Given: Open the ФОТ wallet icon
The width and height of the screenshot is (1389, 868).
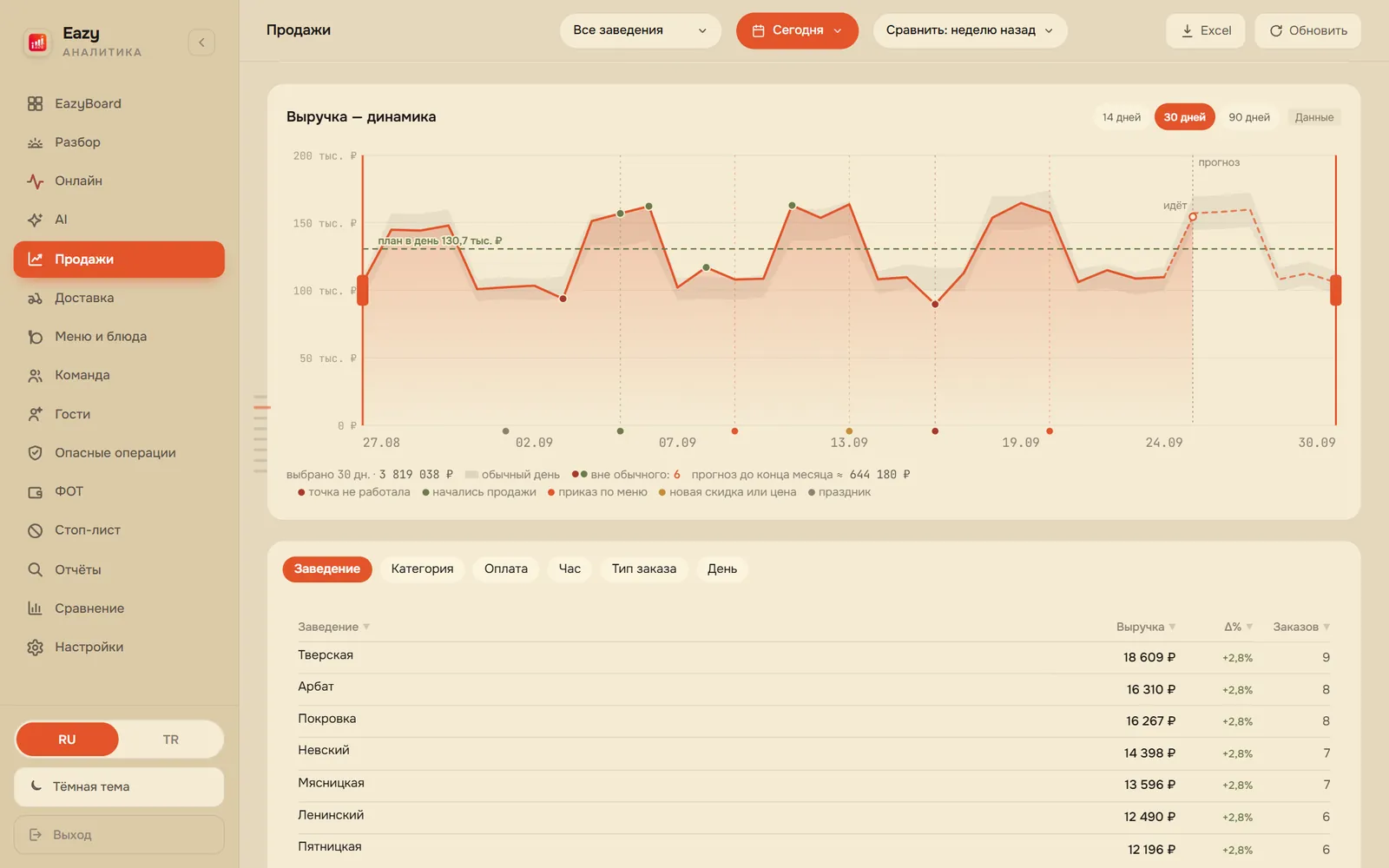Looking at the screenshot, I should click(35, 491).
